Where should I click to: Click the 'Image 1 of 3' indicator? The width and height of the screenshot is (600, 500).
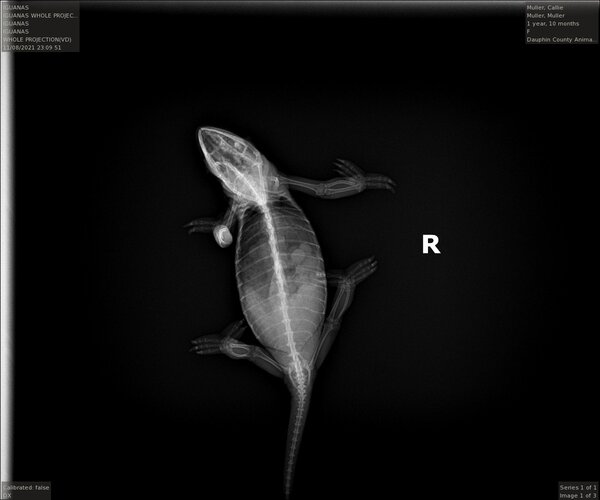[577, 495]
